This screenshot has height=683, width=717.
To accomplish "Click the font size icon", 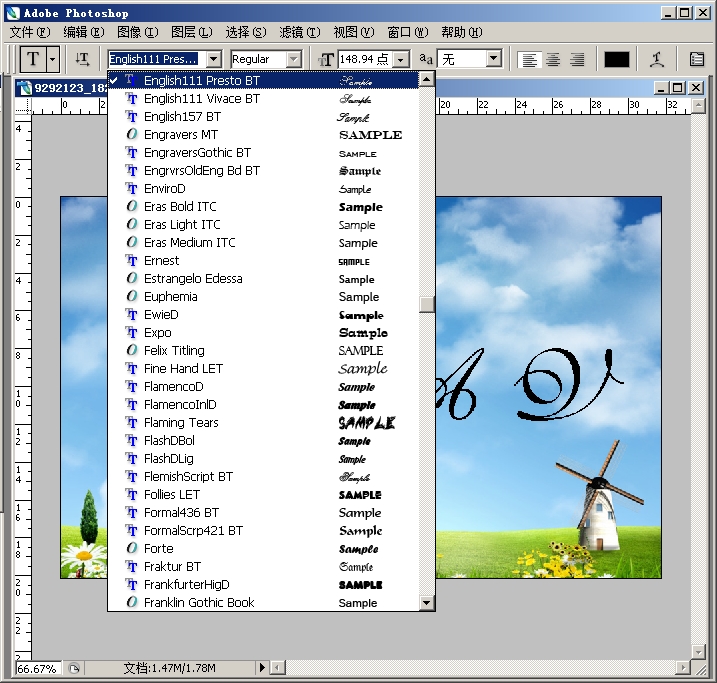I will [326, 59].
